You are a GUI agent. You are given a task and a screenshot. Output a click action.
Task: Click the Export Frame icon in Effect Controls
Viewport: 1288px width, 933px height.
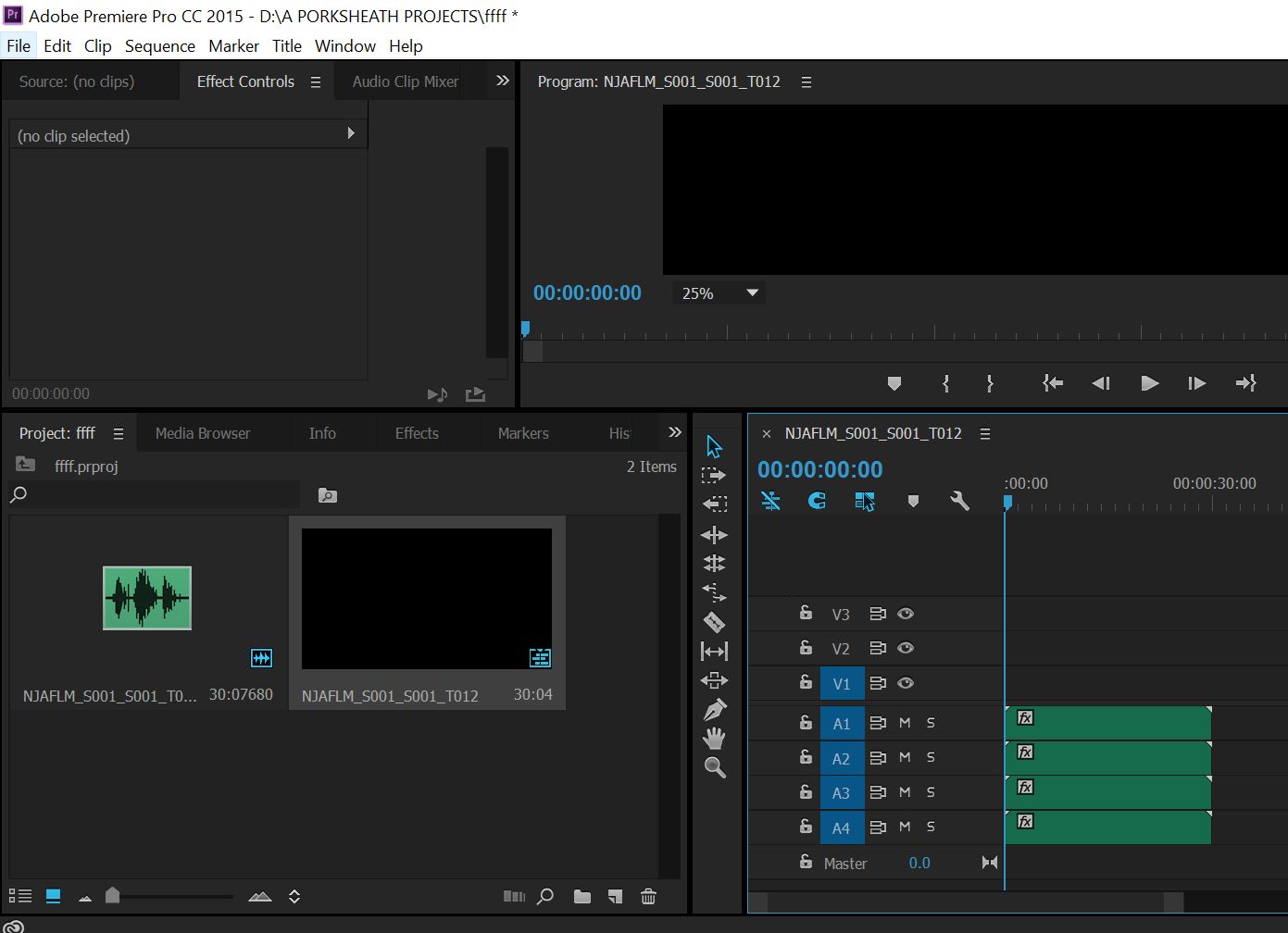[475, 394]
